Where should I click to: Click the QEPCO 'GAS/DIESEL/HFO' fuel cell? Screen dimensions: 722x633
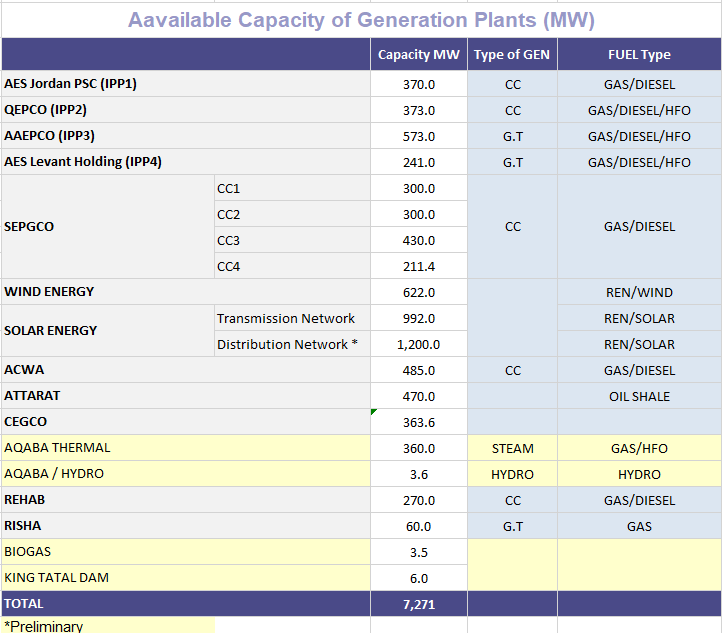639,110
